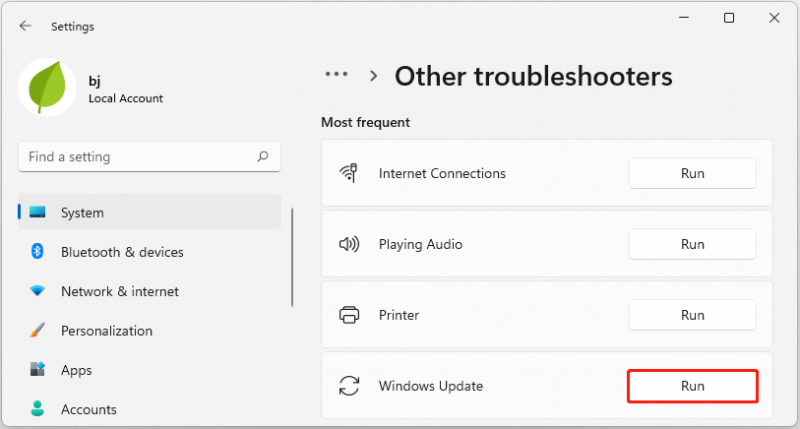Click the Network wifi icon in sidebar
800x429 pixels.
(37, 291)
